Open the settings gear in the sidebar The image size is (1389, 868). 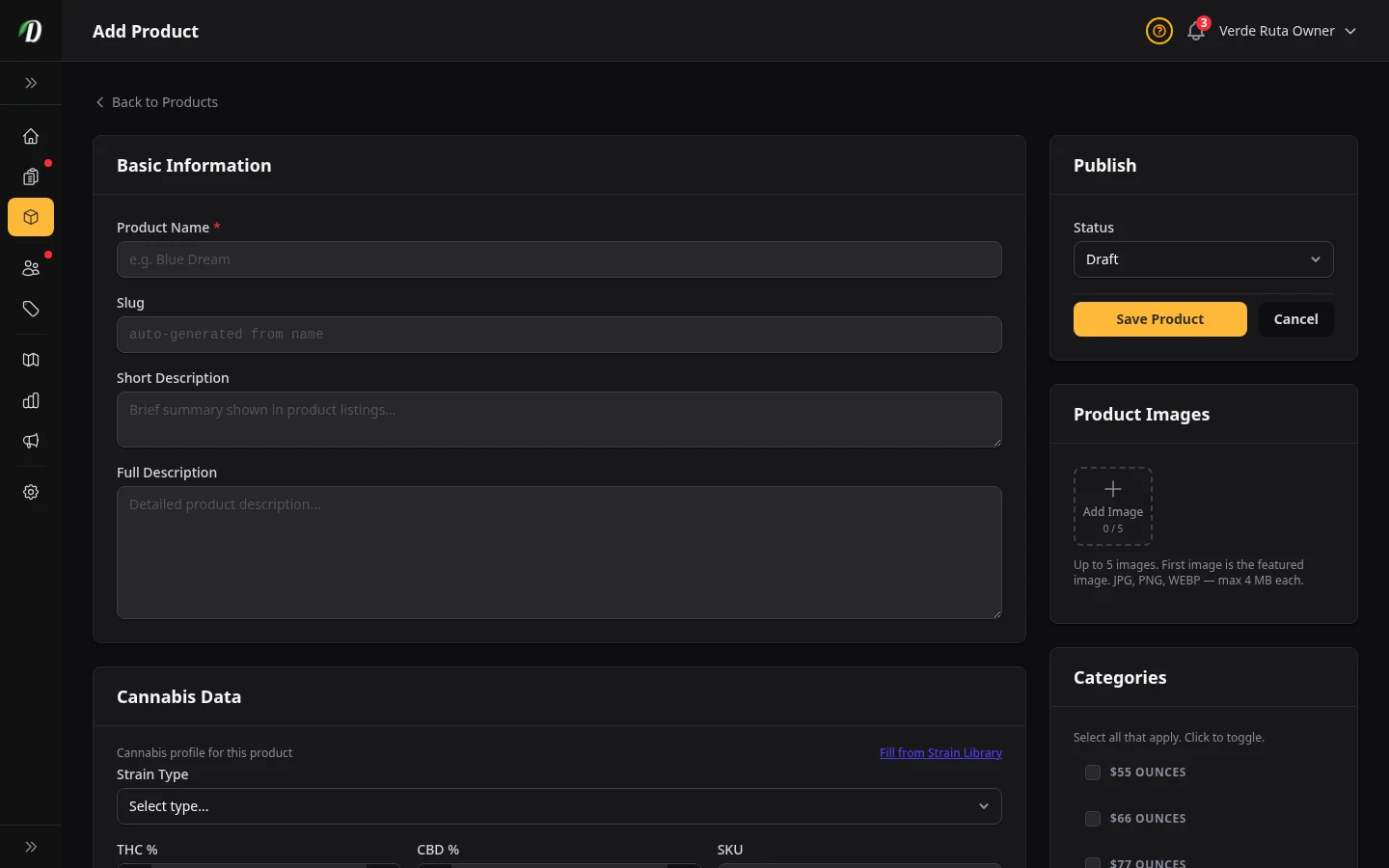point(31,492)
